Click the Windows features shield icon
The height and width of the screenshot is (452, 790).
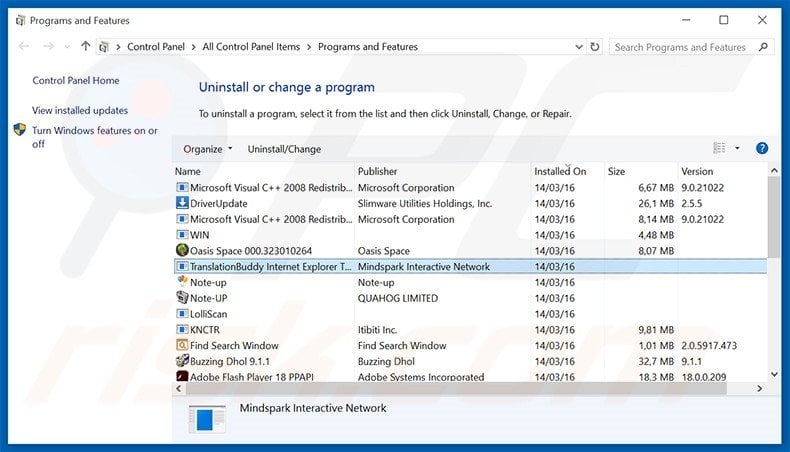tap(20, 130)
